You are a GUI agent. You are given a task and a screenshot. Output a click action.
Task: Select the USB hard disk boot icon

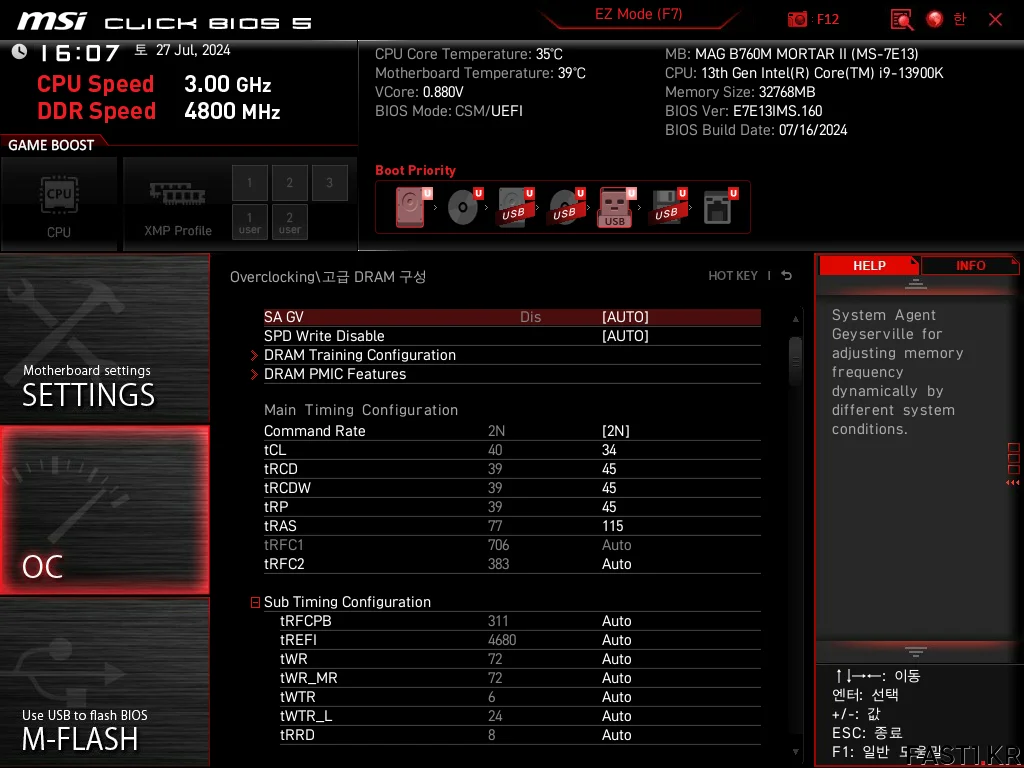tap(515, 207)
